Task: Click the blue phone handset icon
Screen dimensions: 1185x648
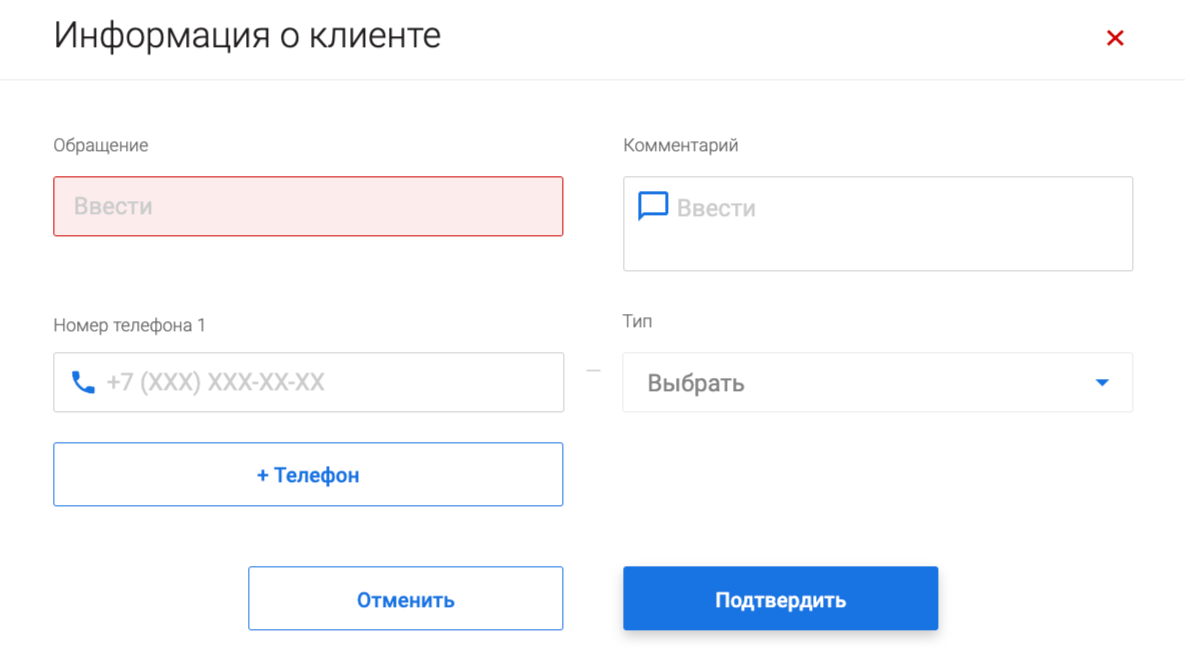Action: click(83, 382)
